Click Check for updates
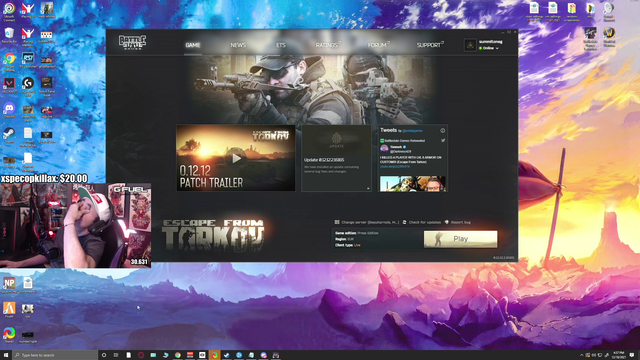 pos(422,222)
